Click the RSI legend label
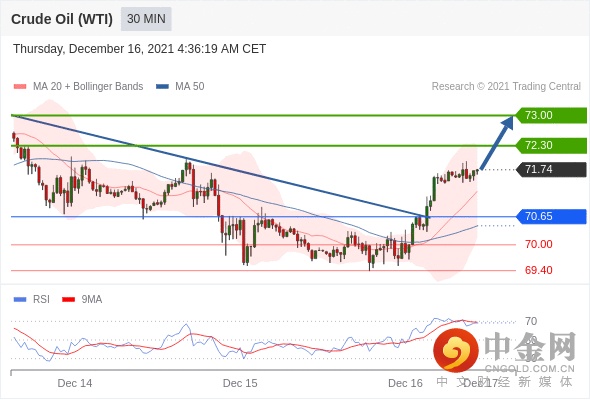Image resolution: width=590 pixels, height=400 pixels. click(41, 300)
